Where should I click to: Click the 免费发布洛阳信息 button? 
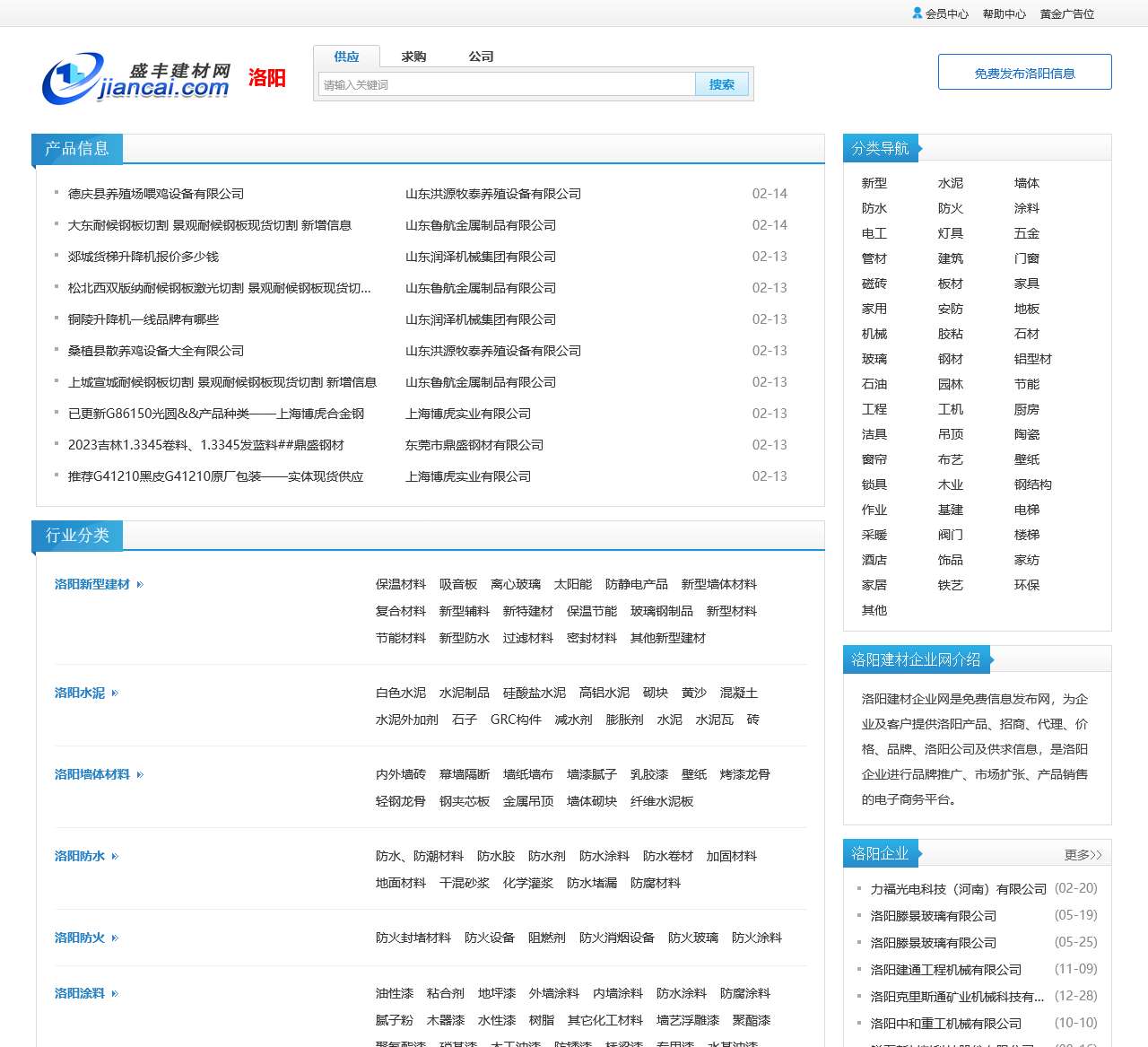point(1024,72)
